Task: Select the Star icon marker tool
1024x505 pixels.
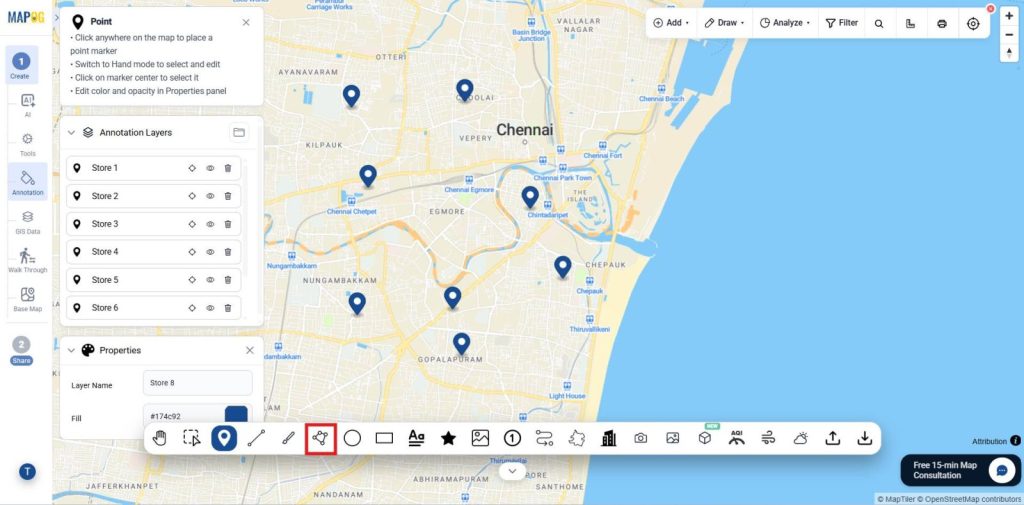Action: click(x=448, y=438)
